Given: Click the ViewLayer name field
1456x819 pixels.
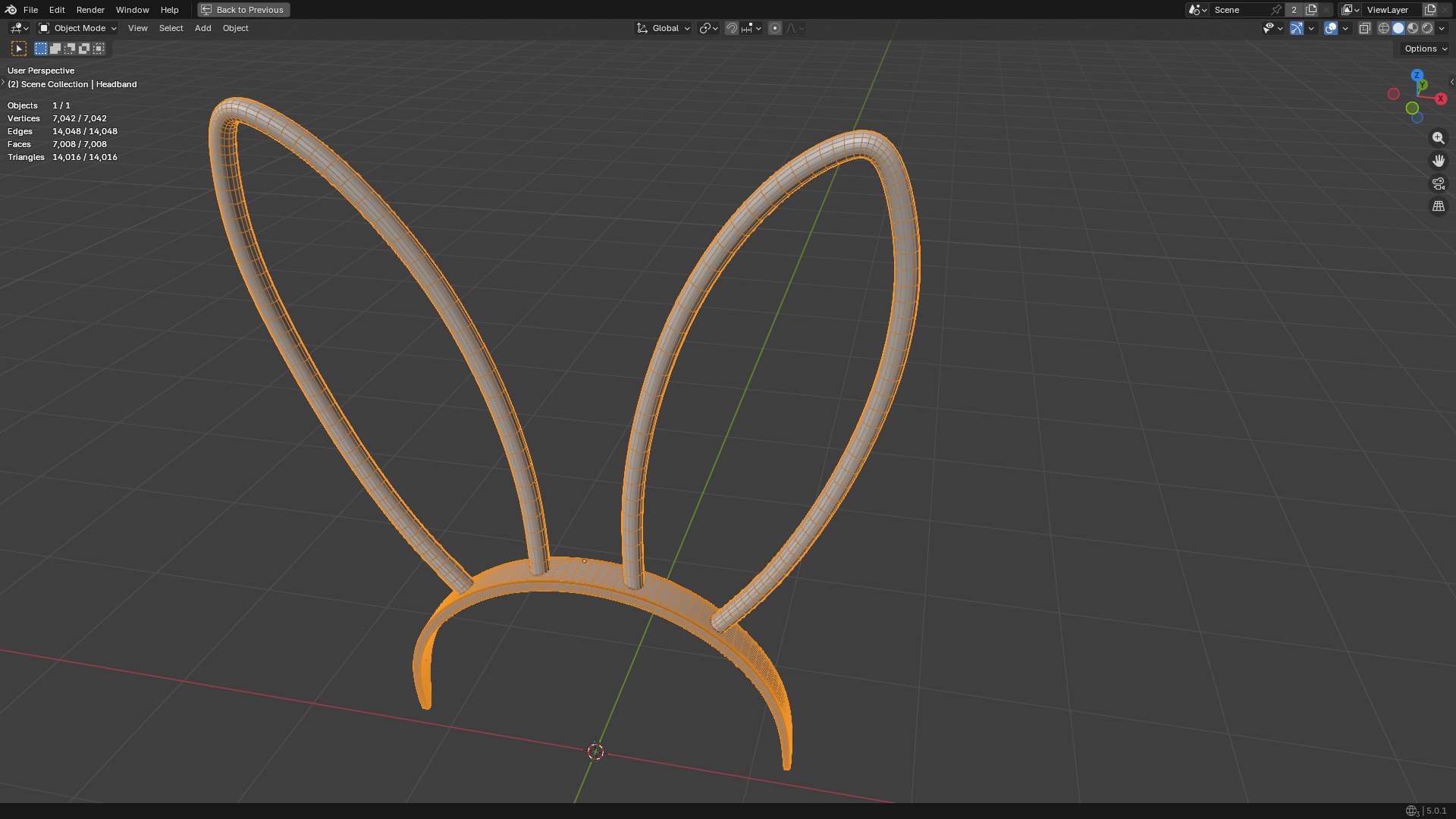Looking at the screenshot, I should click(x=1392, y=10).
